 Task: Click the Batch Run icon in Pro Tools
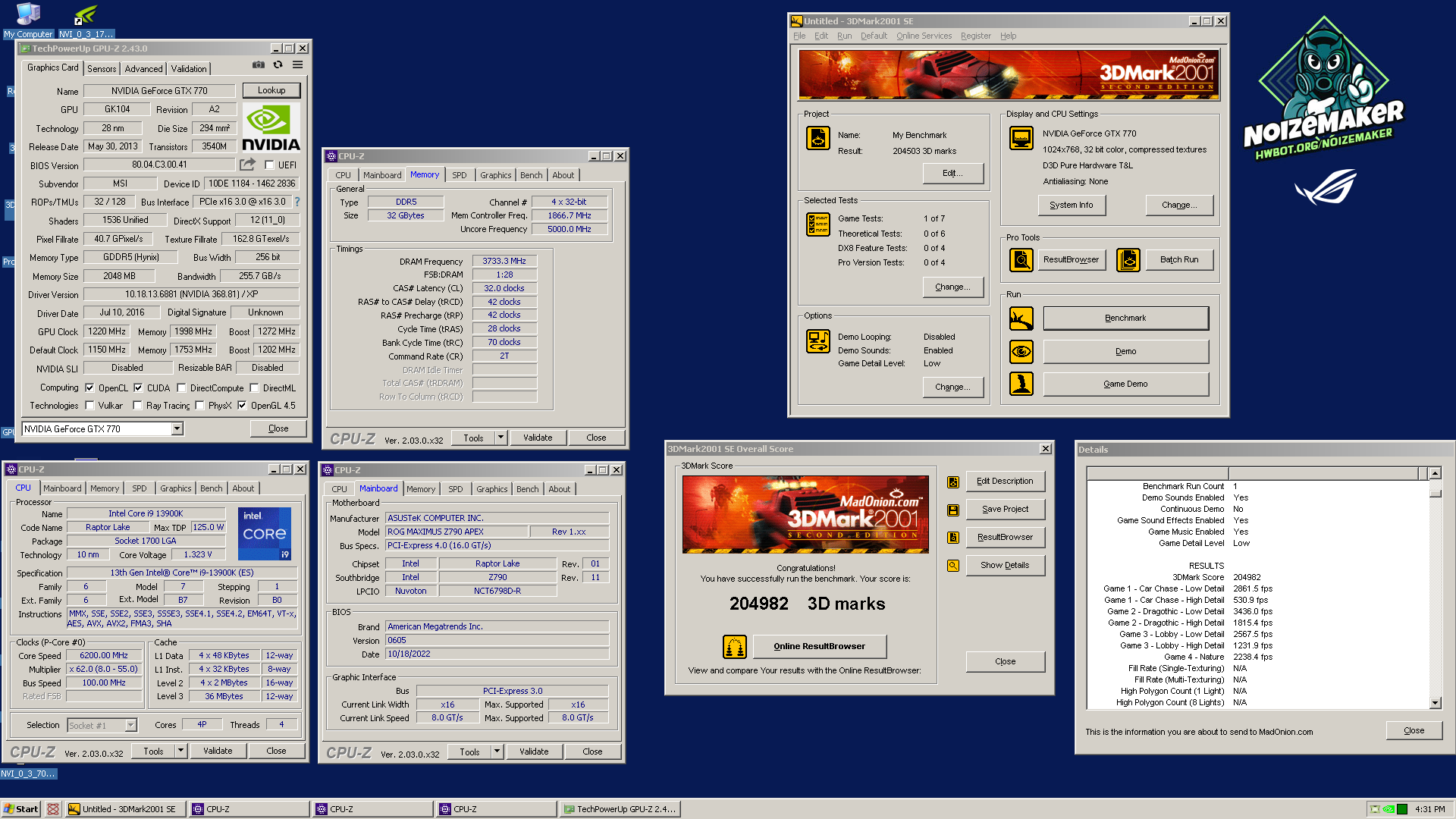pyautogui.click(x=1128, y=260)
